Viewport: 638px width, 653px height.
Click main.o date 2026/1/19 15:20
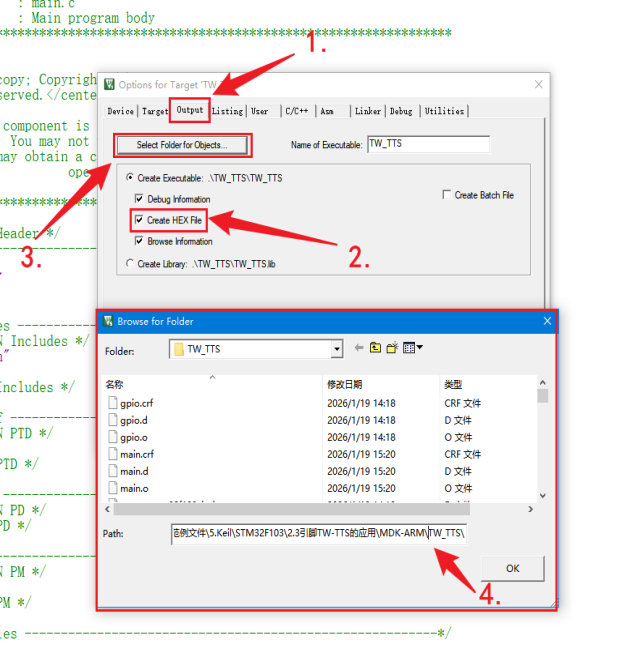361,488
